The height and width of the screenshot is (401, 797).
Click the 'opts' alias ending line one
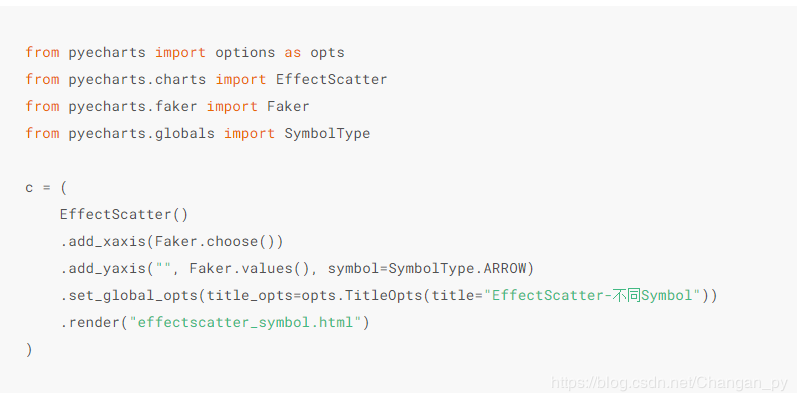pyautogui.click(x=327, y=52)
